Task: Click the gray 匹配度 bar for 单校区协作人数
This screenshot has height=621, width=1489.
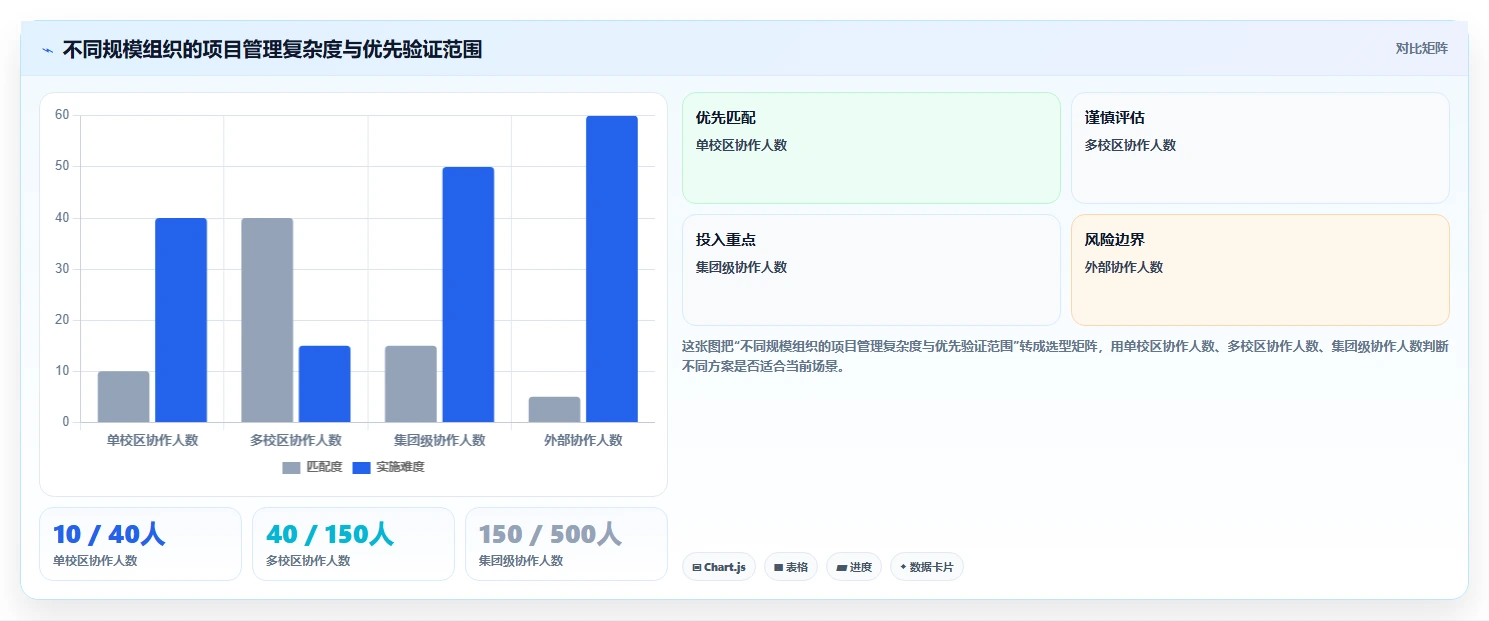Action: click(124, 397)
